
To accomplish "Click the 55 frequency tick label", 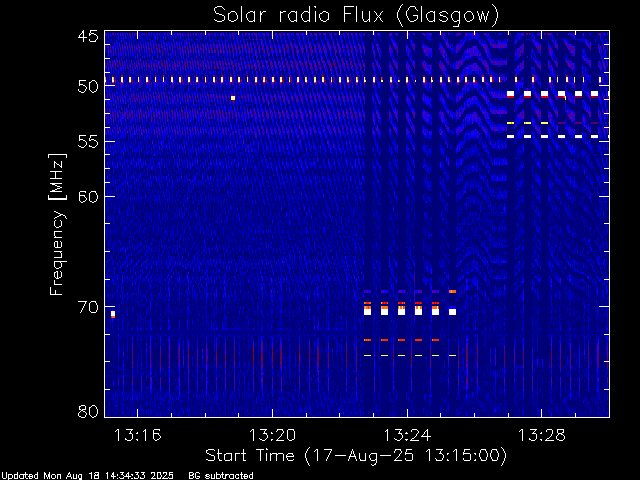I will pos(88,142).
